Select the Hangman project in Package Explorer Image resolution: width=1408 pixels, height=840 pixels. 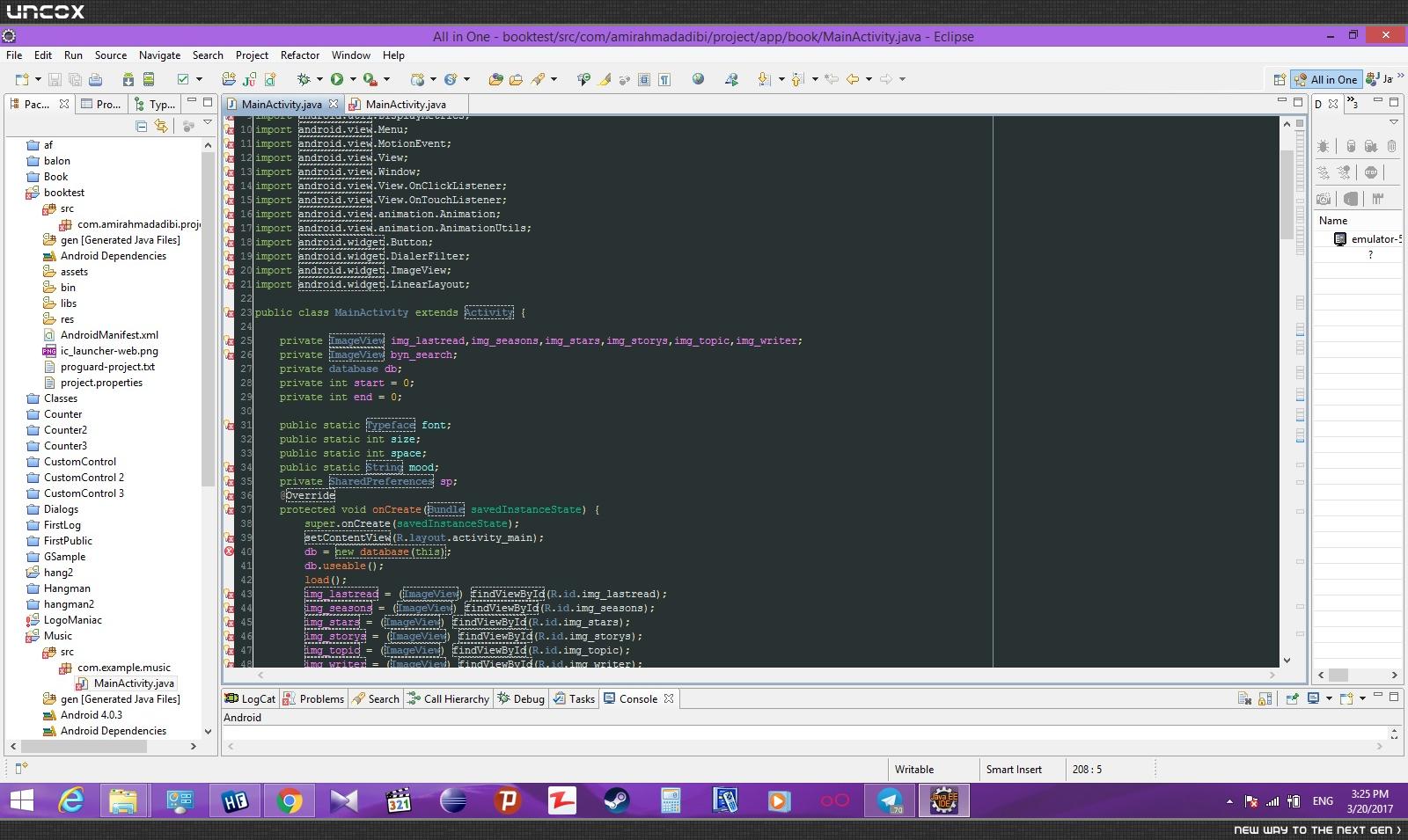(x=67, y=588)
